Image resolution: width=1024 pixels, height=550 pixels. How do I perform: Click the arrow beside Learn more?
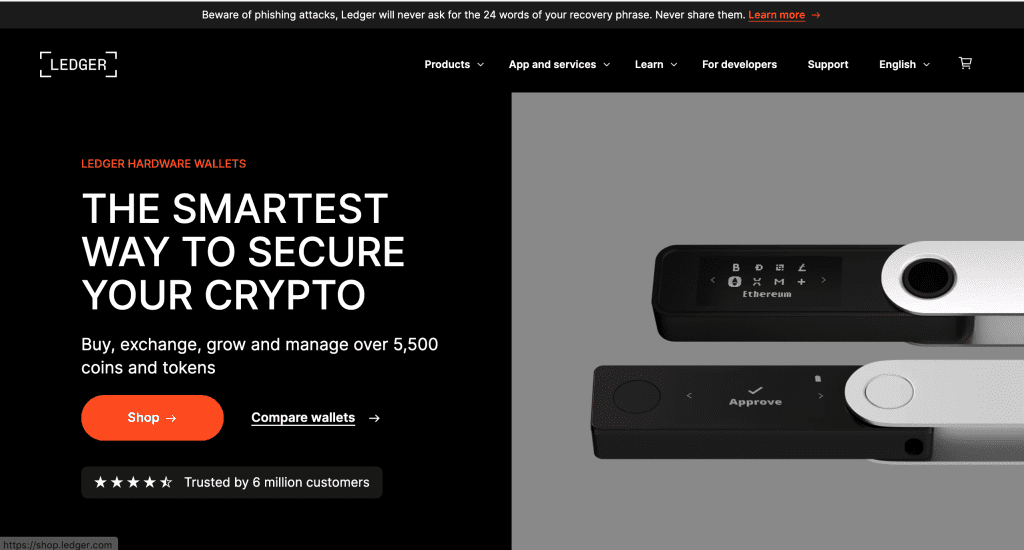tap(816, 15)
